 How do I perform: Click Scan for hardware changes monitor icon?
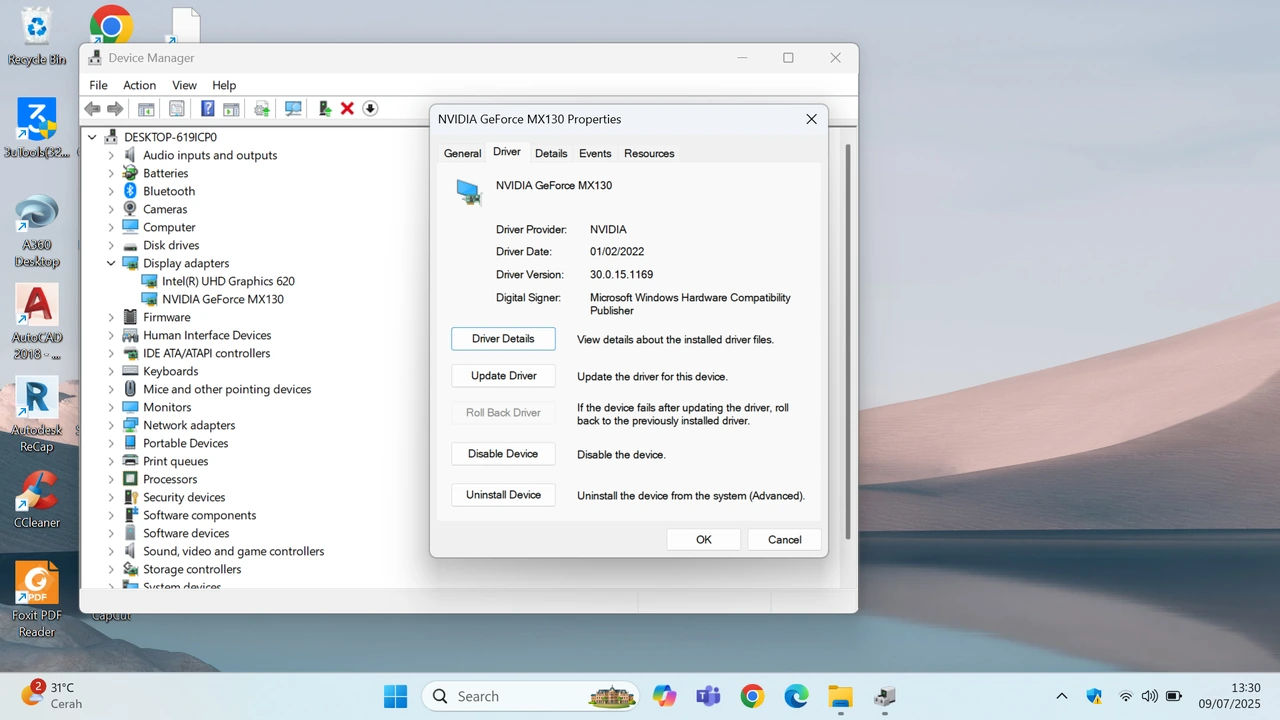[293, 108]
